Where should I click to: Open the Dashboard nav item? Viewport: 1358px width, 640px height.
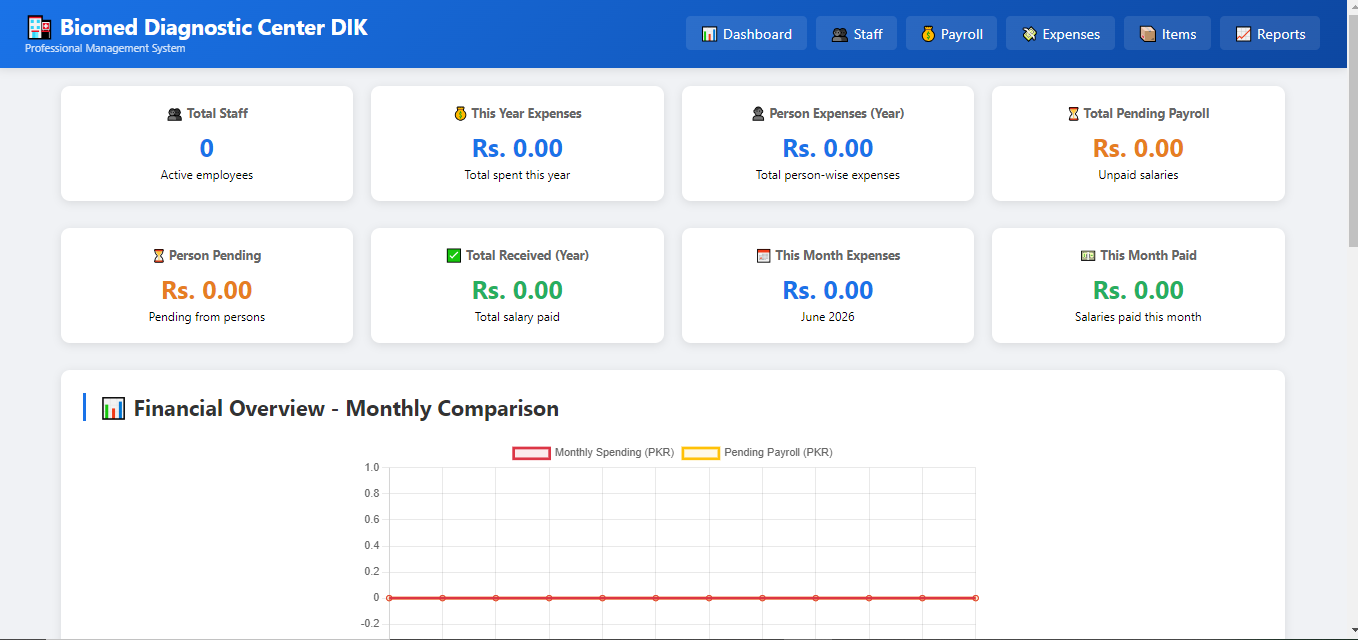coord(746,34)
